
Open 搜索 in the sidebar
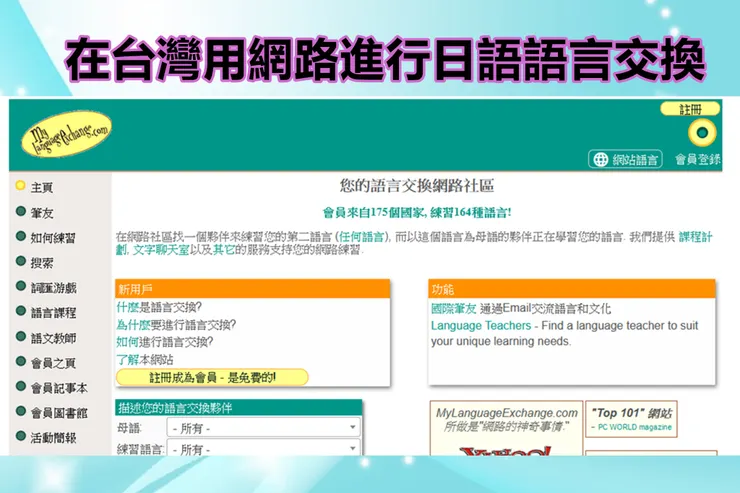[x=42, y=263]
